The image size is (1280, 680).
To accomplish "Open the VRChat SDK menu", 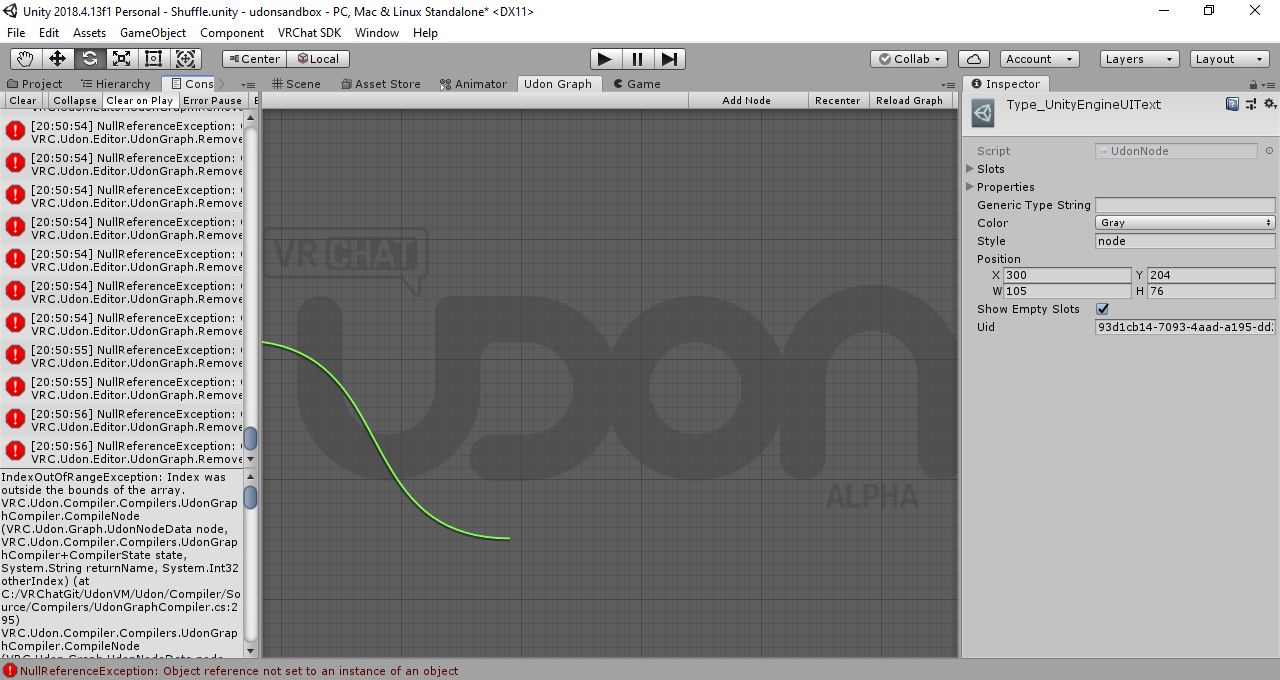I will click(x=309, y=33).
